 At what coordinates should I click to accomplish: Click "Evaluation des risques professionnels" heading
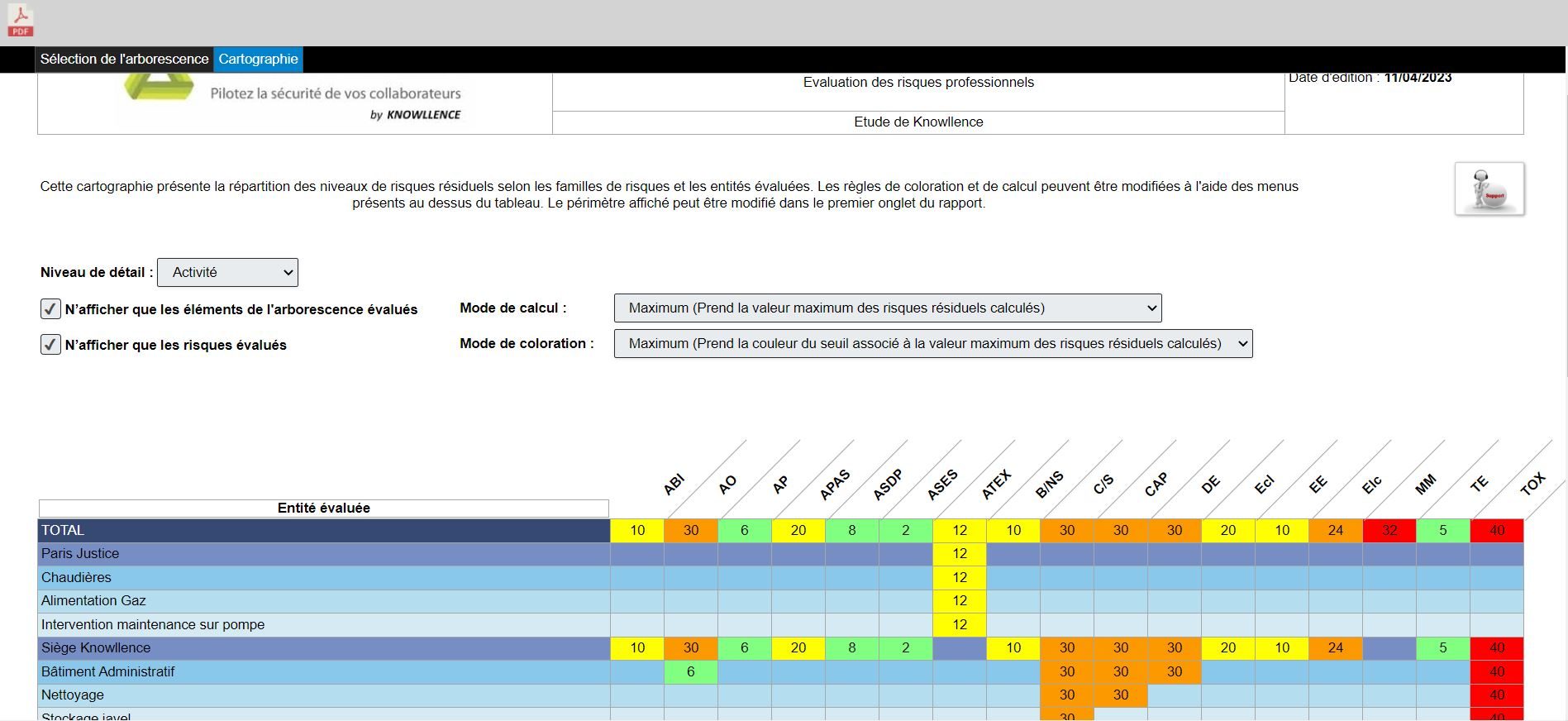pyautogui.click(x=918, y=82)
